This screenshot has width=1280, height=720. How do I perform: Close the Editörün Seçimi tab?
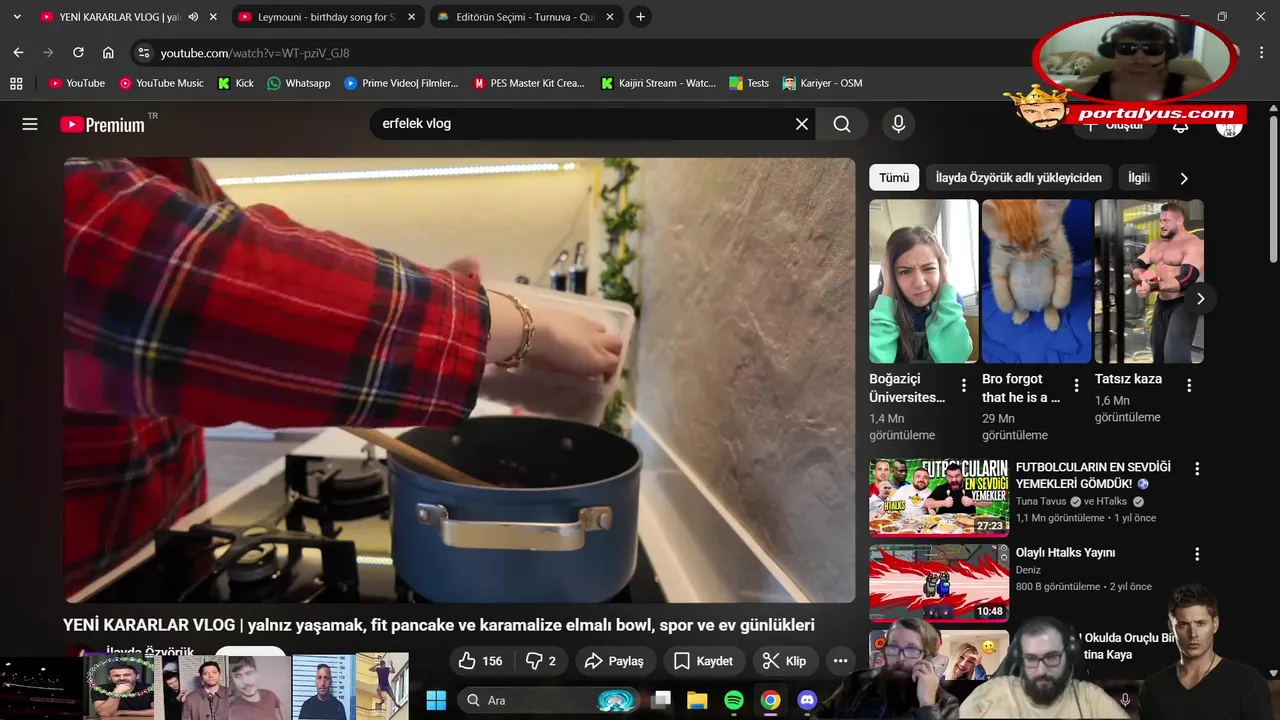tap(610, 17)
